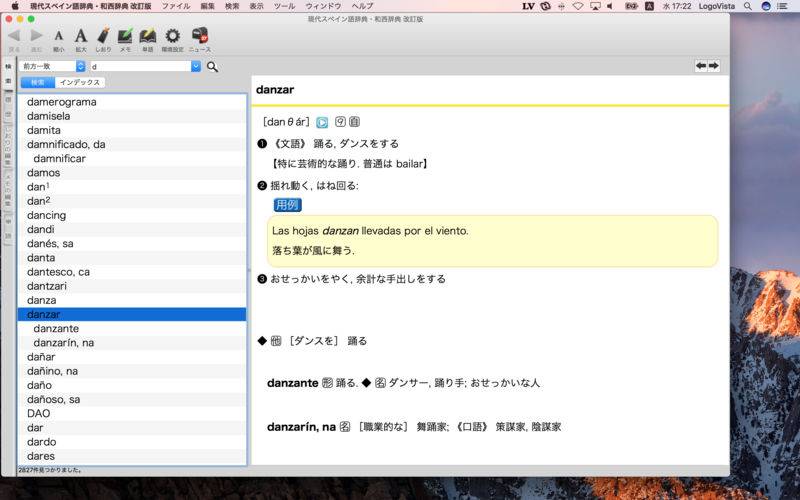Select dardo in the word list
This screenshot has width=800, height=500.
pos(132,442)
